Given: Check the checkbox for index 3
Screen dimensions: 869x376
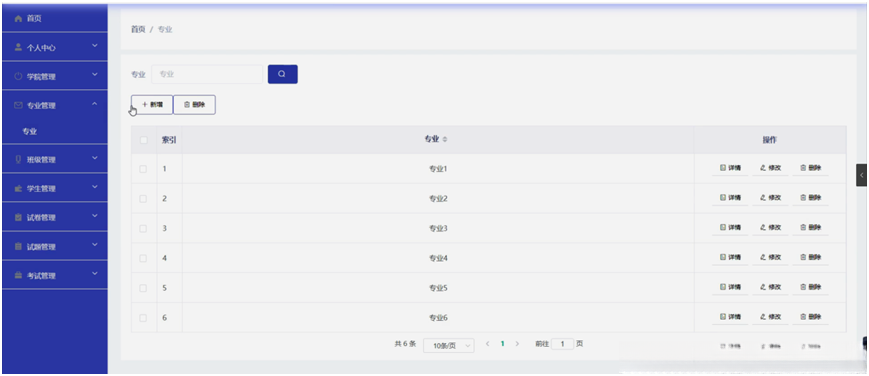Looking at the screenshot, I should click(143, 228).
